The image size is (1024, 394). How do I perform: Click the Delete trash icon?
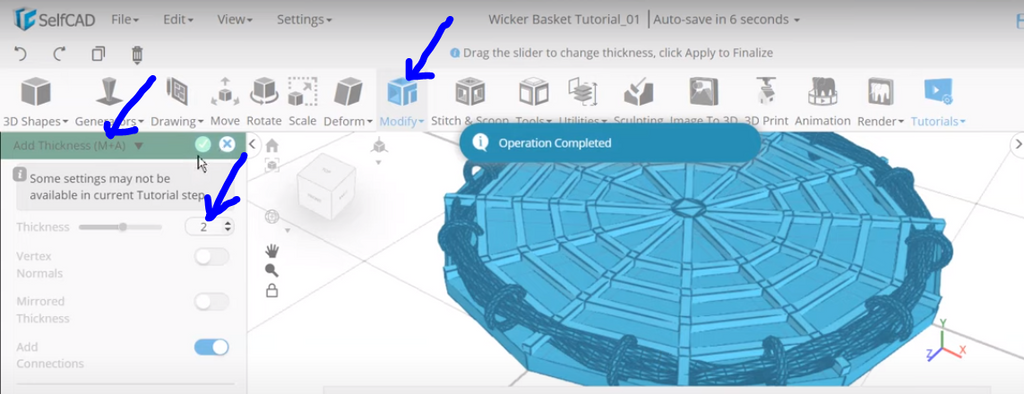point(137,54)
